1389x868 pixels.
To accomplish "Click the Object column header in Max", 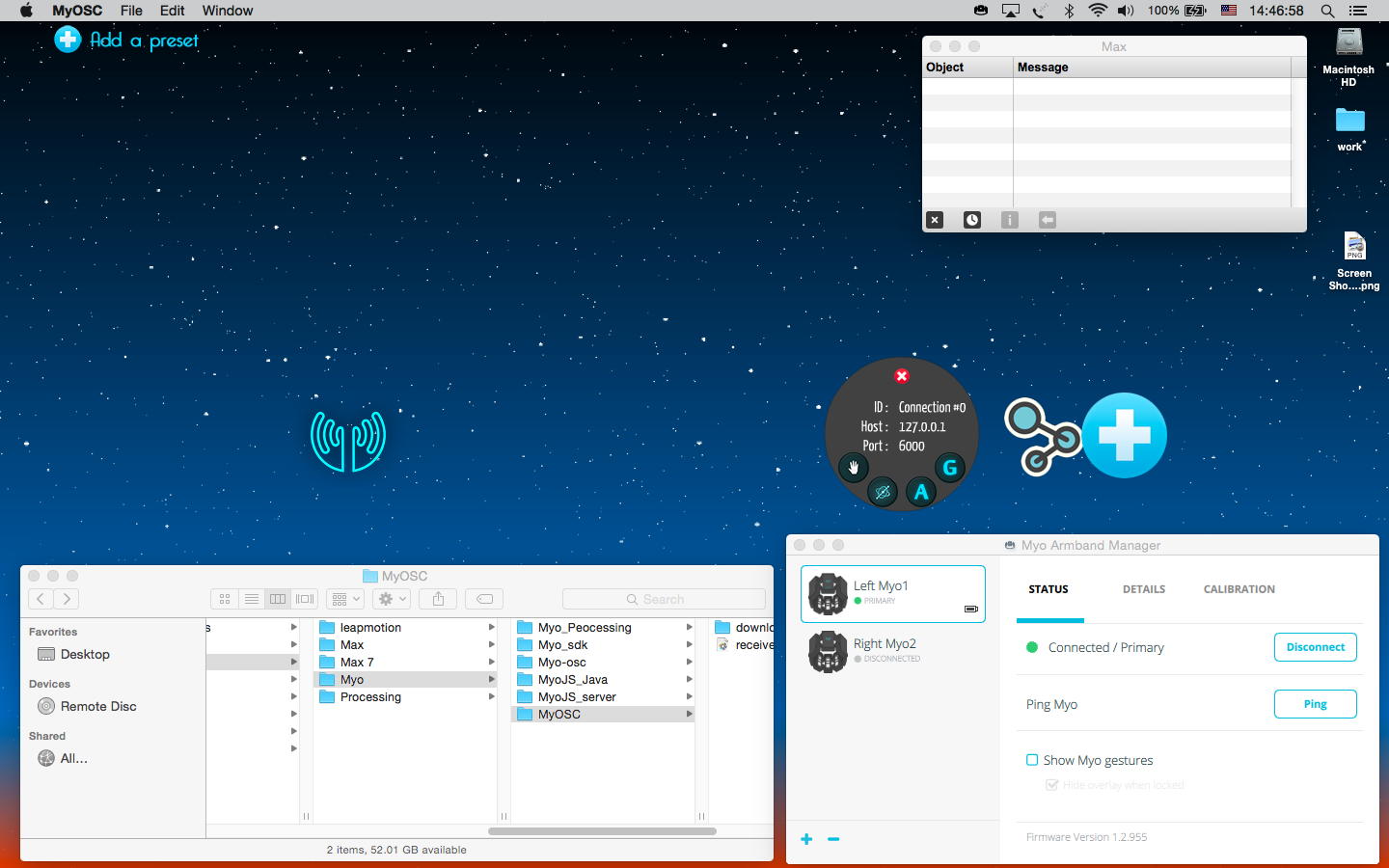I will 967,68.
